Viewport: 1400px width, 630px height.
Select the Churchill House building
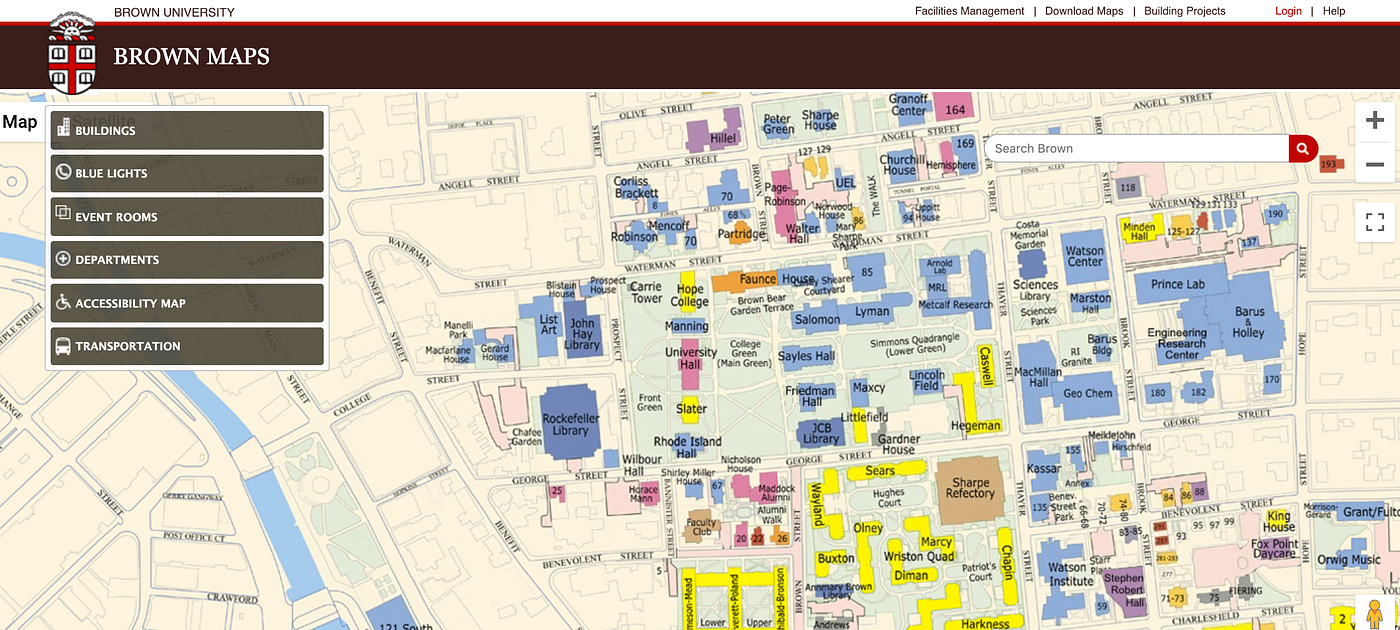point(900,165)
